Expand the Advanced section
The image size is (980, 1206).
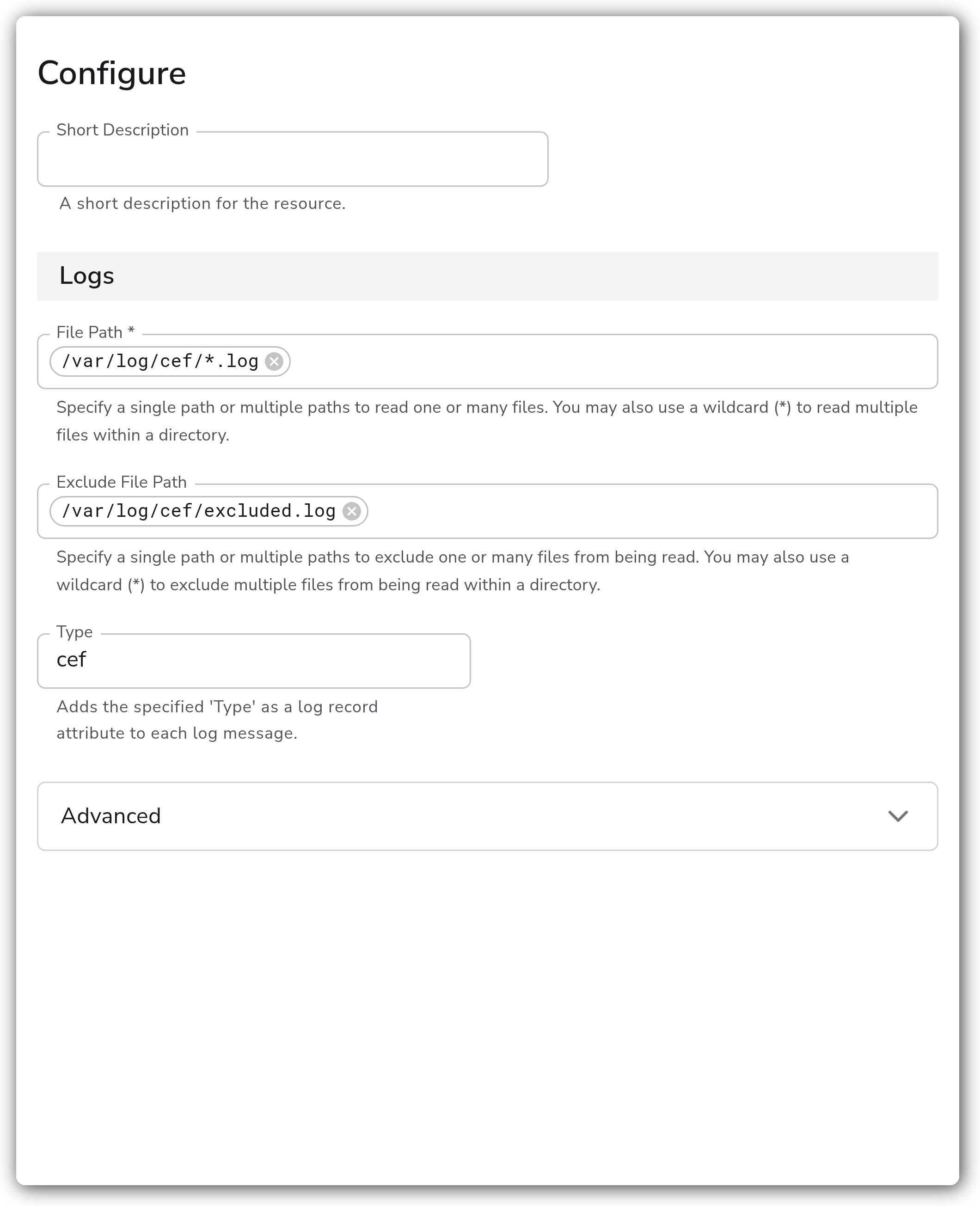pos(487,816)
